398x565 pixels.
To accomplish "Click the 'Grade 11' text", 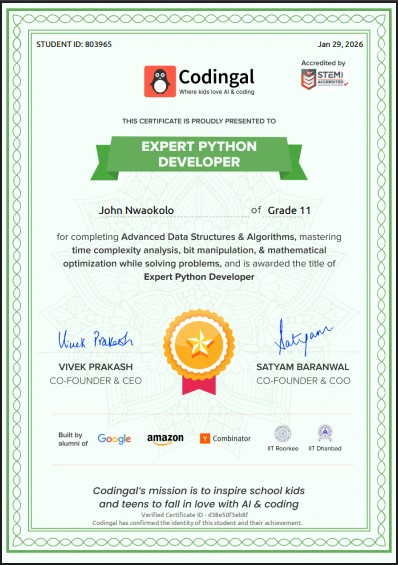I will (x=289, y=210).
